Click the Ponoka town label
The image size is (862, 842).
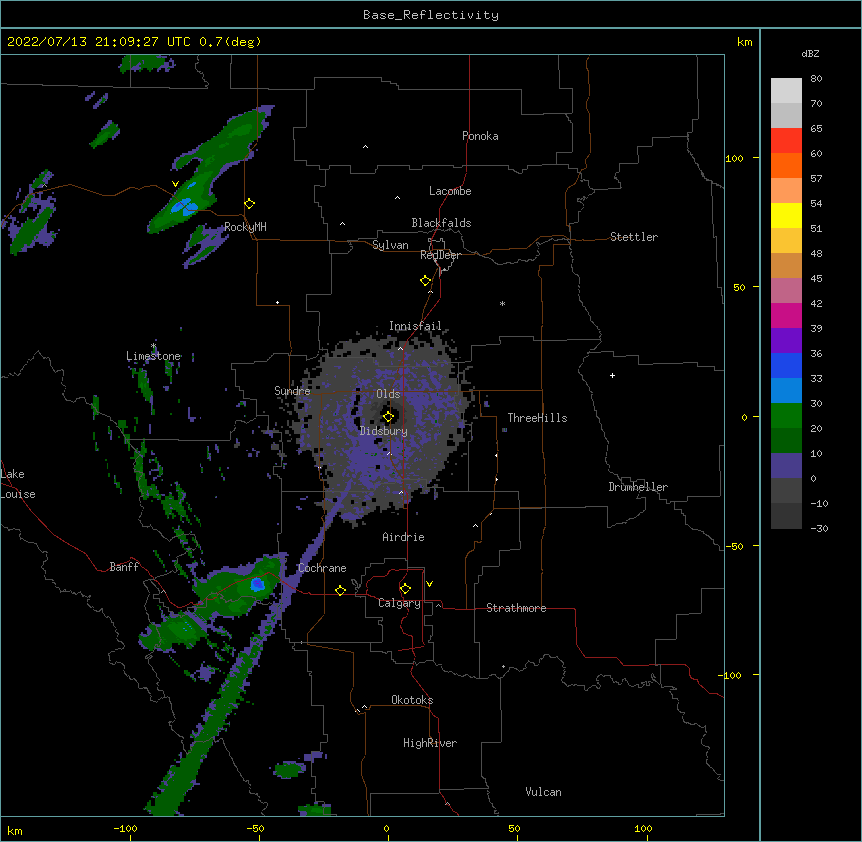pos(480,136)
